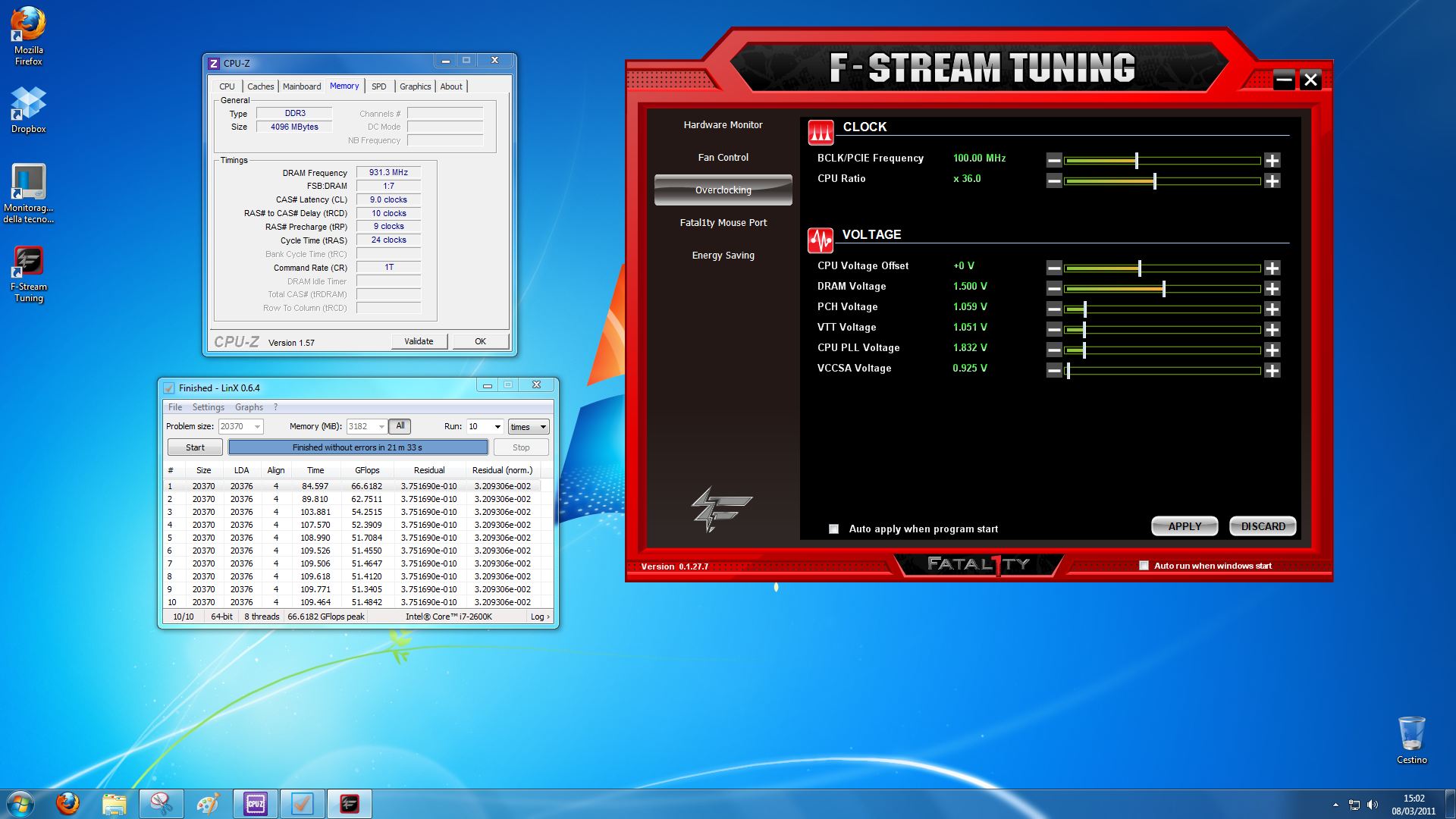Toggle the All memory button in LinX

pos(400,426)
